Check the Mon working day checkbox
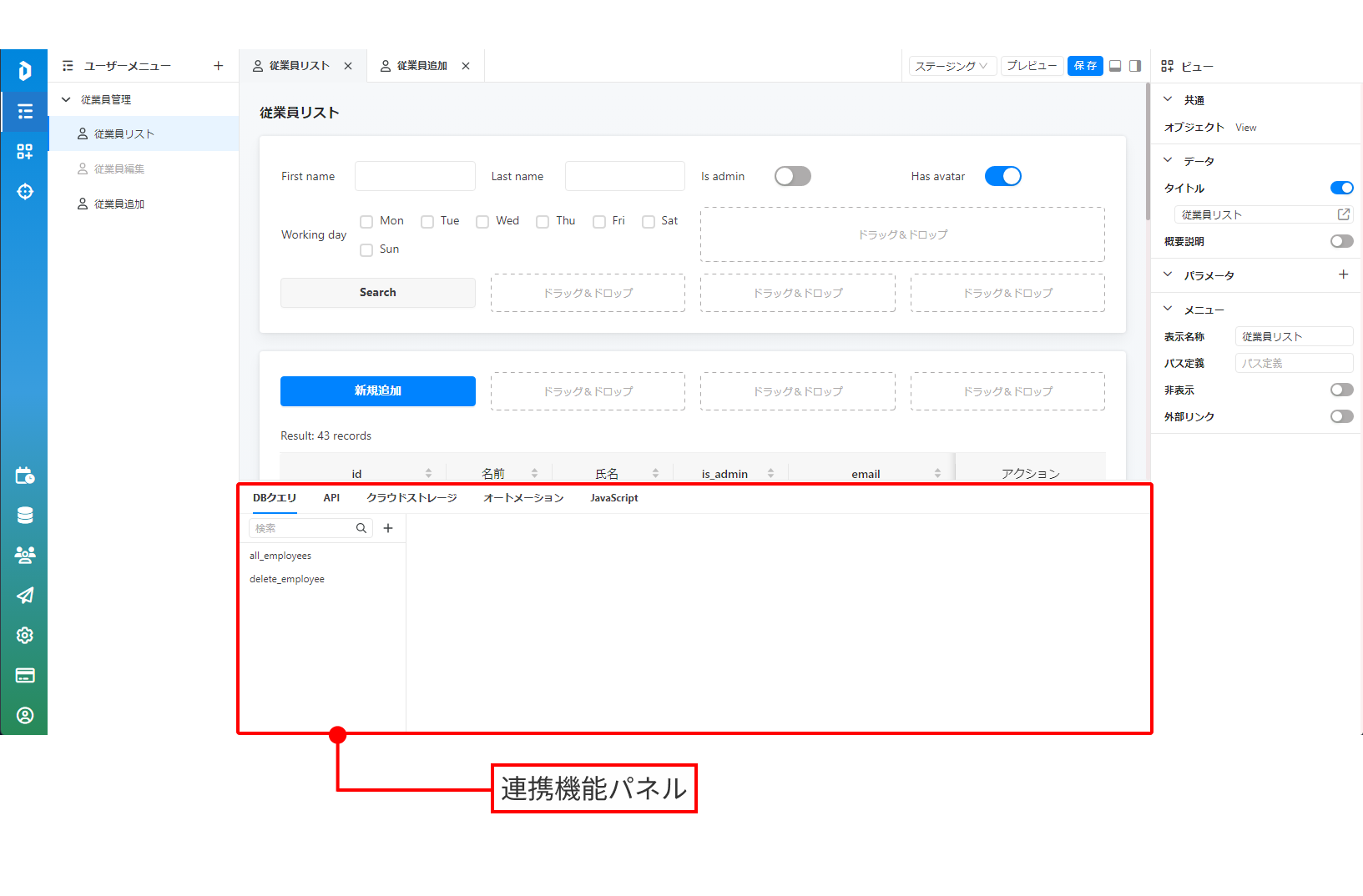1363x896 pixels. [x=366, y=222]
